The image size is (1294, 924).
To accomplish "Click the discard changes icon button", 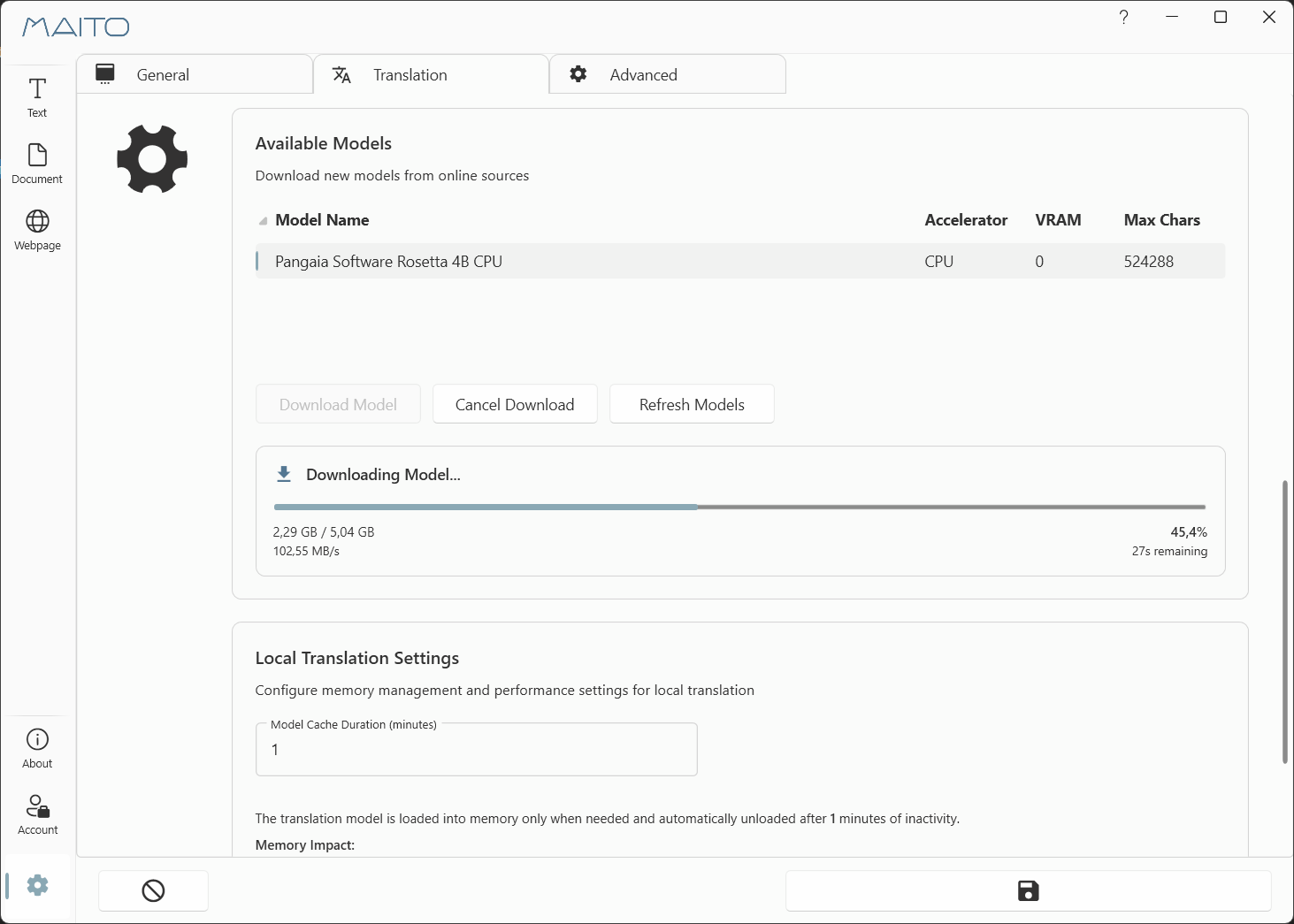I will (x=153, y=890).
